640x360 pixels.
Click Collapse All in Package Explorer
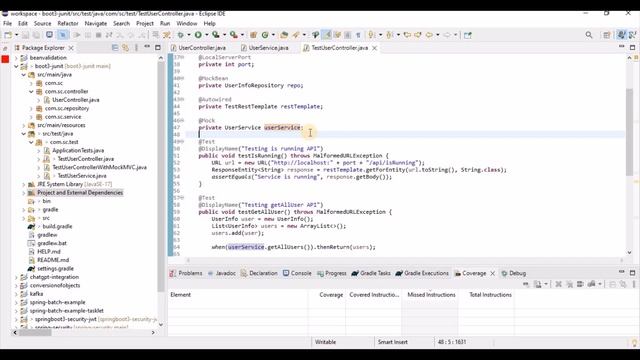pyautogui.click(x=115, y=48)
